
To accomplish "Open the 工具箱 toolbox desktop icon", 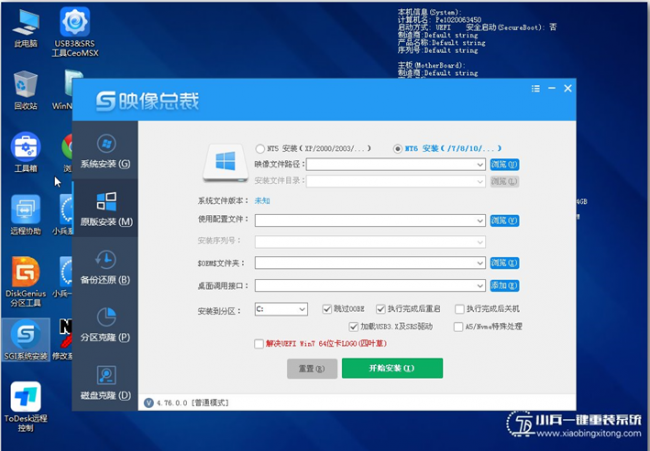I will 26,153.
